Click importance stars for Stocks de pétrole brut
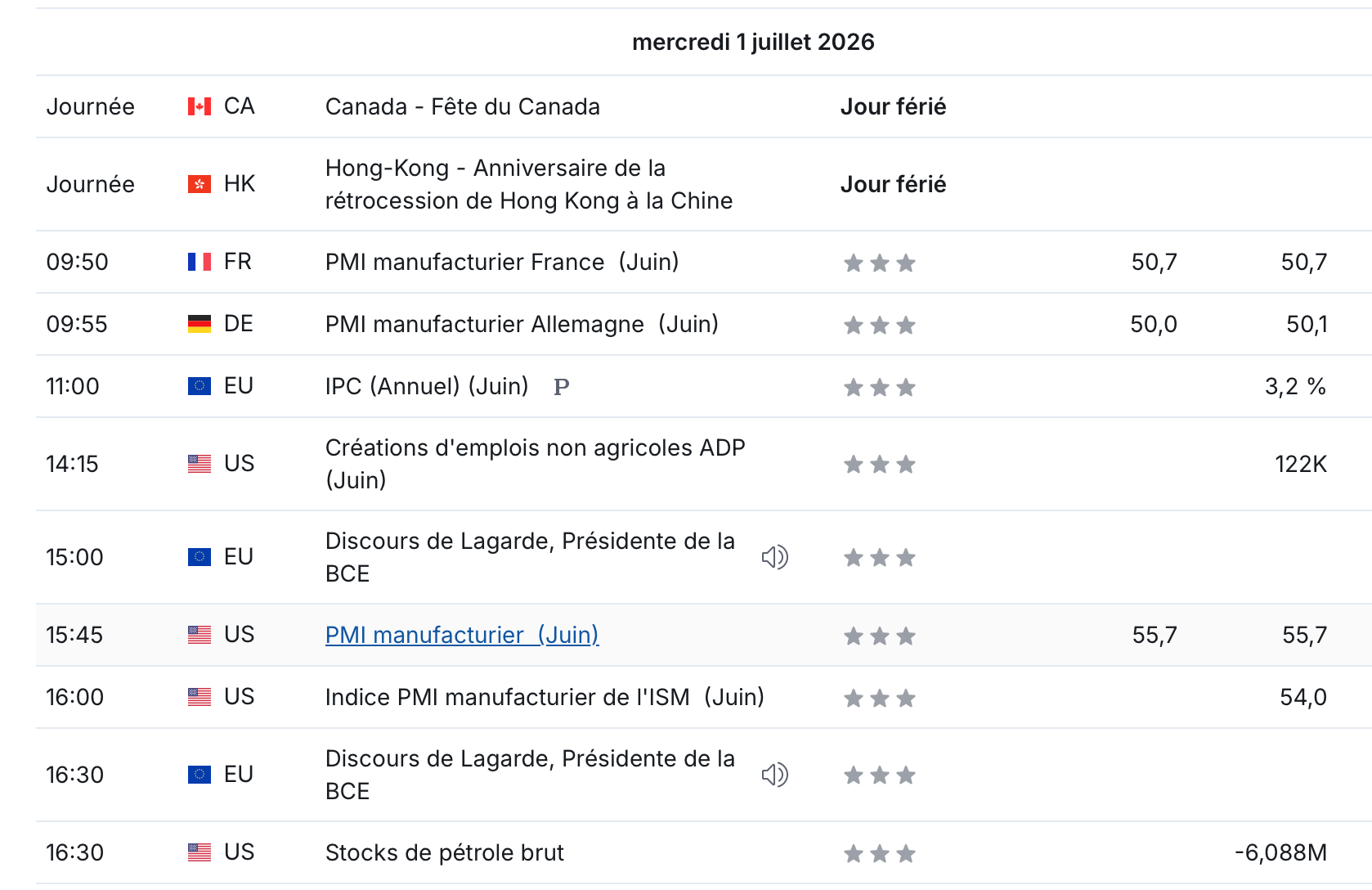The height and width of the screenshot is (890, 1372). pyautogui.click(x=880, y=853)
